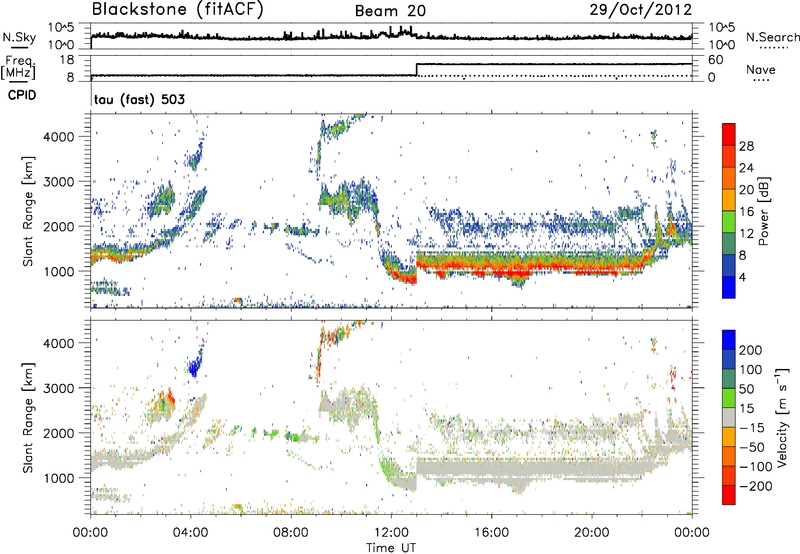Click the 'Slant Range [km]' label of power panel
The height and width of the screenshot is (554, 800).
pos(28,211)
